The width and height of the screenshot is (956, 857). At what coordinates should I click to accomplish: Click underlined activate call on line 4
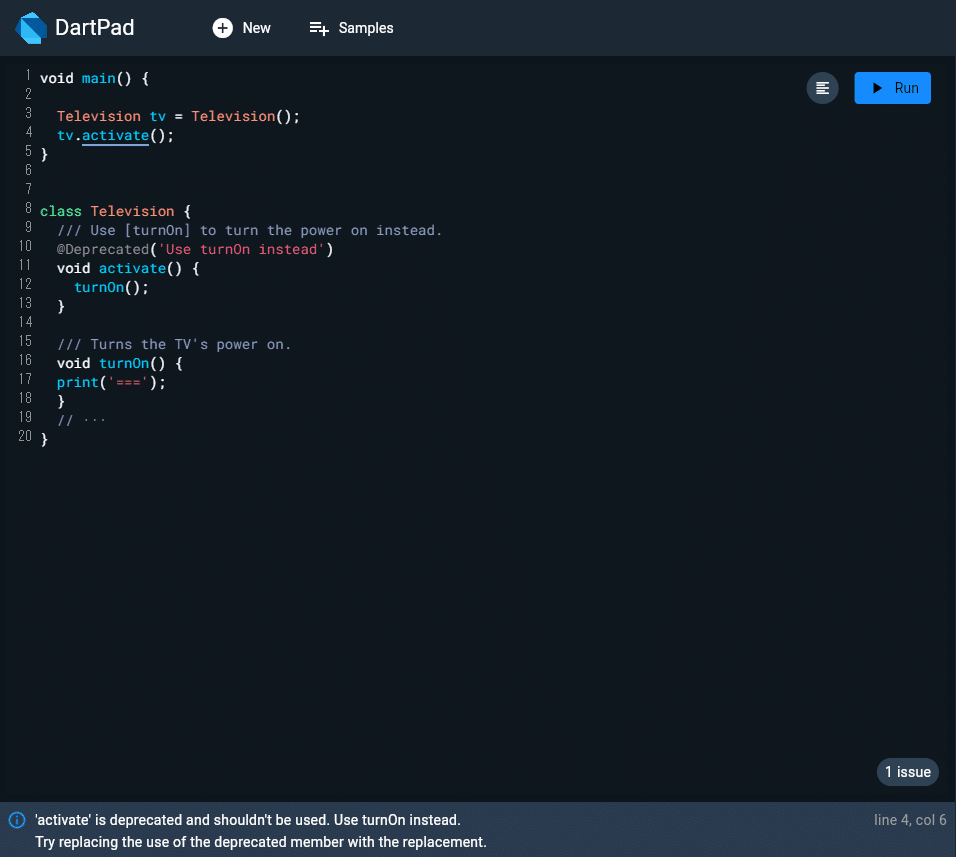coord(115,135)
